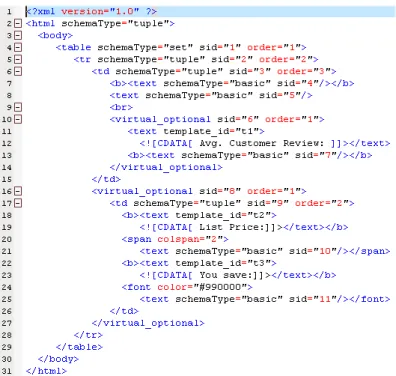
Task: Click the closing td tag on line 26
Action: pos(124,311)
